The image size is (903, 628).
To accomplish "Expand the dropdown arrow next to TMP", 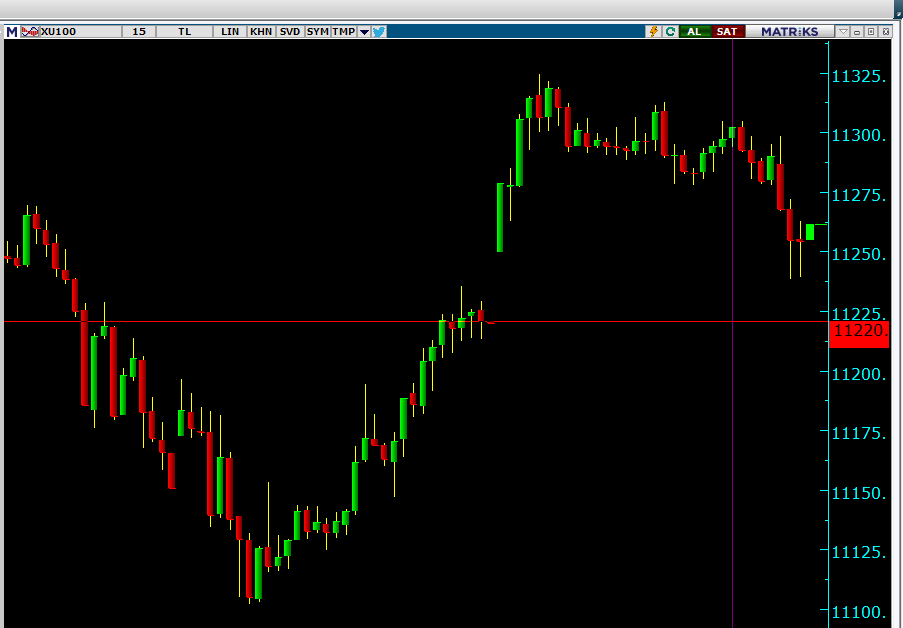I will tap(364, 32).
